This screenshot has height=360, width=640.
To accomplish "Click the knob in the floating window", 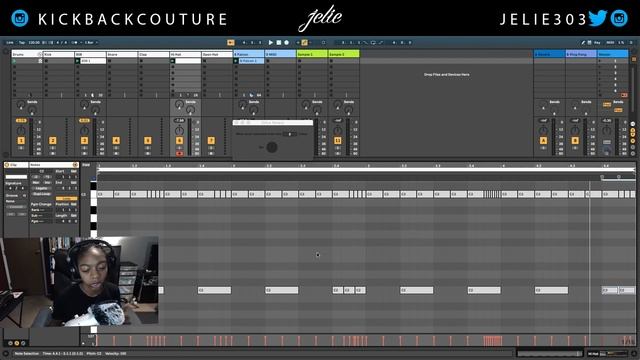I will [272, 147].
